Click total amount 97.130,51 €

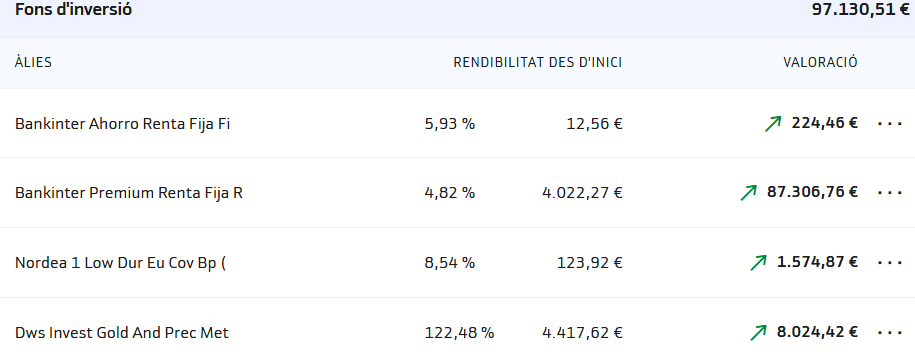860,9
